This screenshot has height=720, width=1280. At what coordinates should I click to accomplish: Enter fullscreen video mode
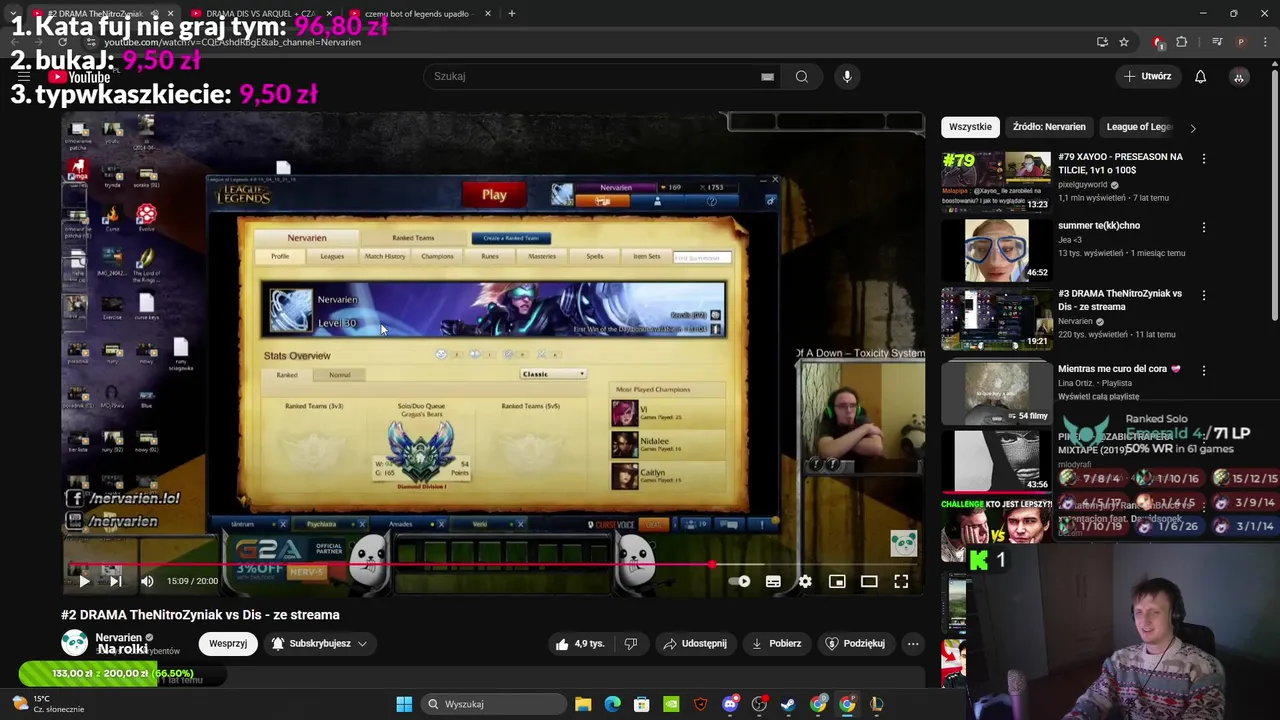(x=901, y=581)
